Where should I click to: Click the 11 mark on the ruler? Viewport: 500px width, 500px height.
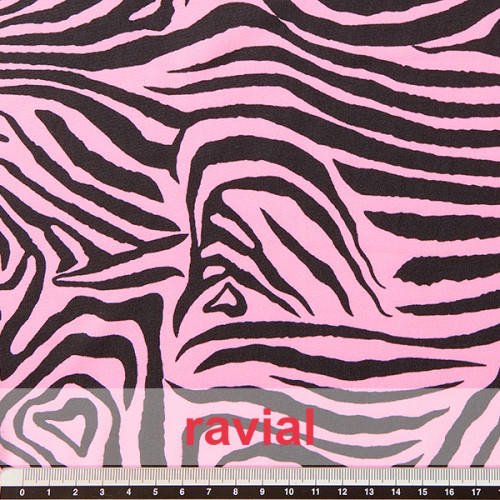(x=315, y=492)
